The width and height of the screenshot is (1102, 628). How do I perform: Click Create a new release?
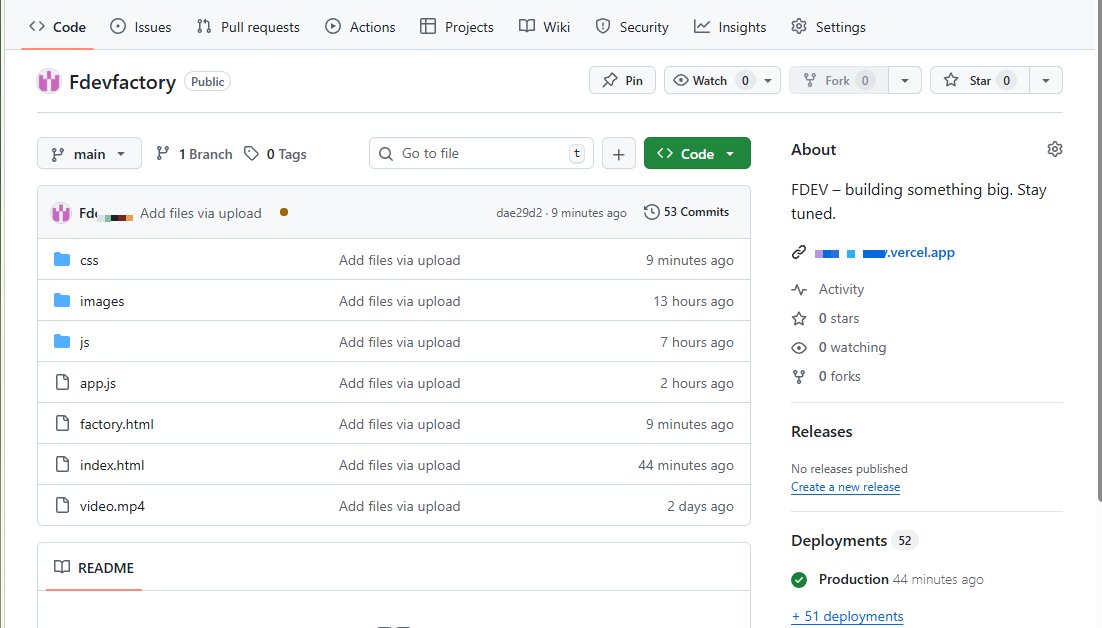tap(845, 487)
